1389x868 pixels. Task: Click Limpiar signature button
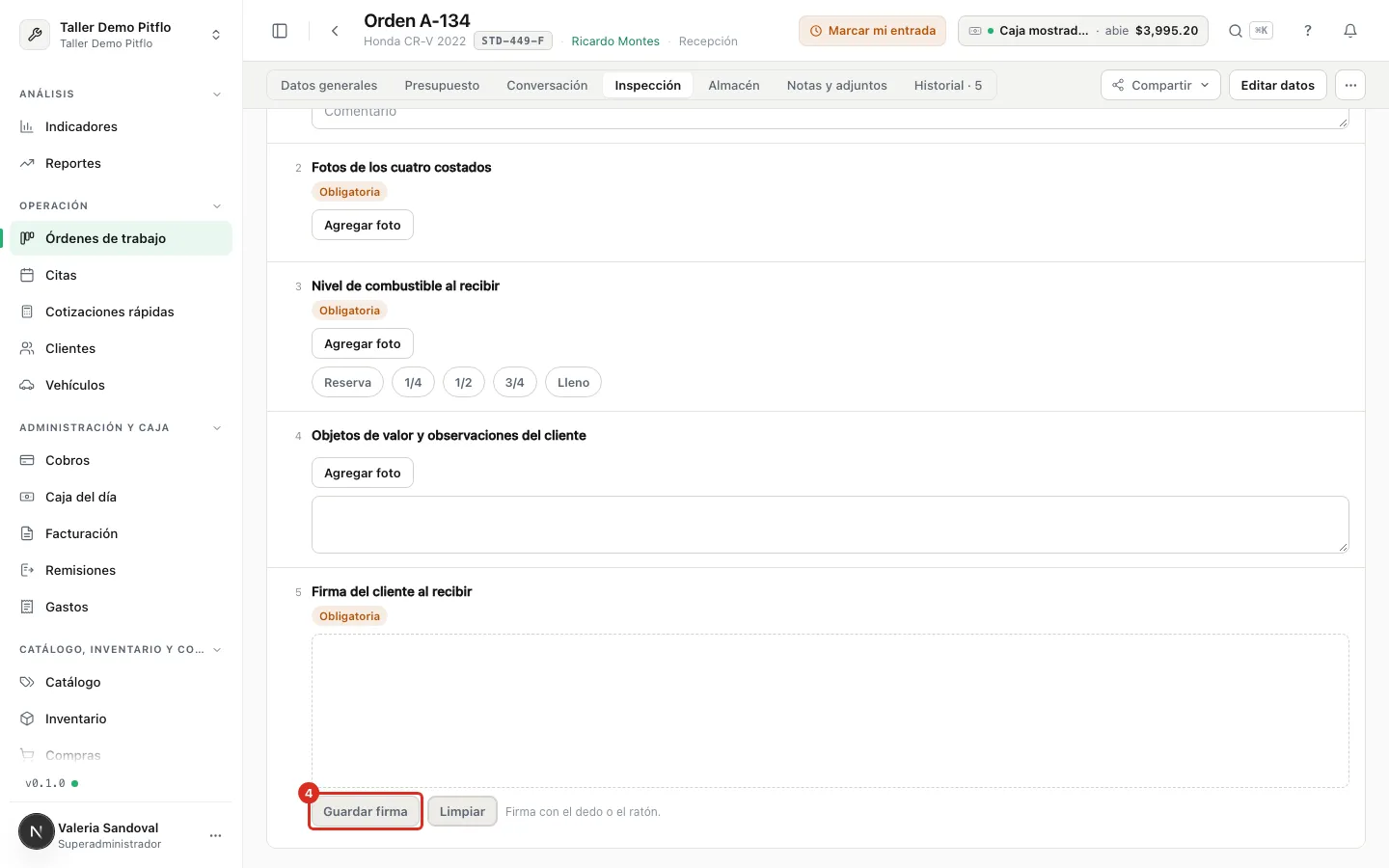[x=462, y=811]
